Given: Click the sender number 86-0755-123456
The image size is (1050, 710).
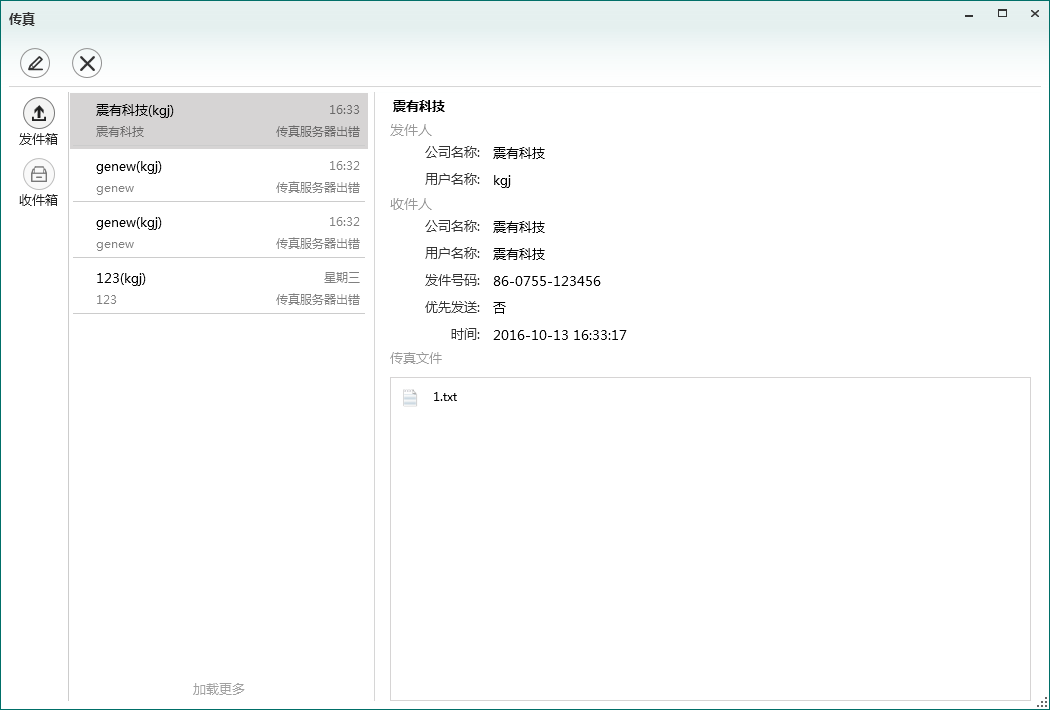Looking at the screenshot, I should pos(547,281).
